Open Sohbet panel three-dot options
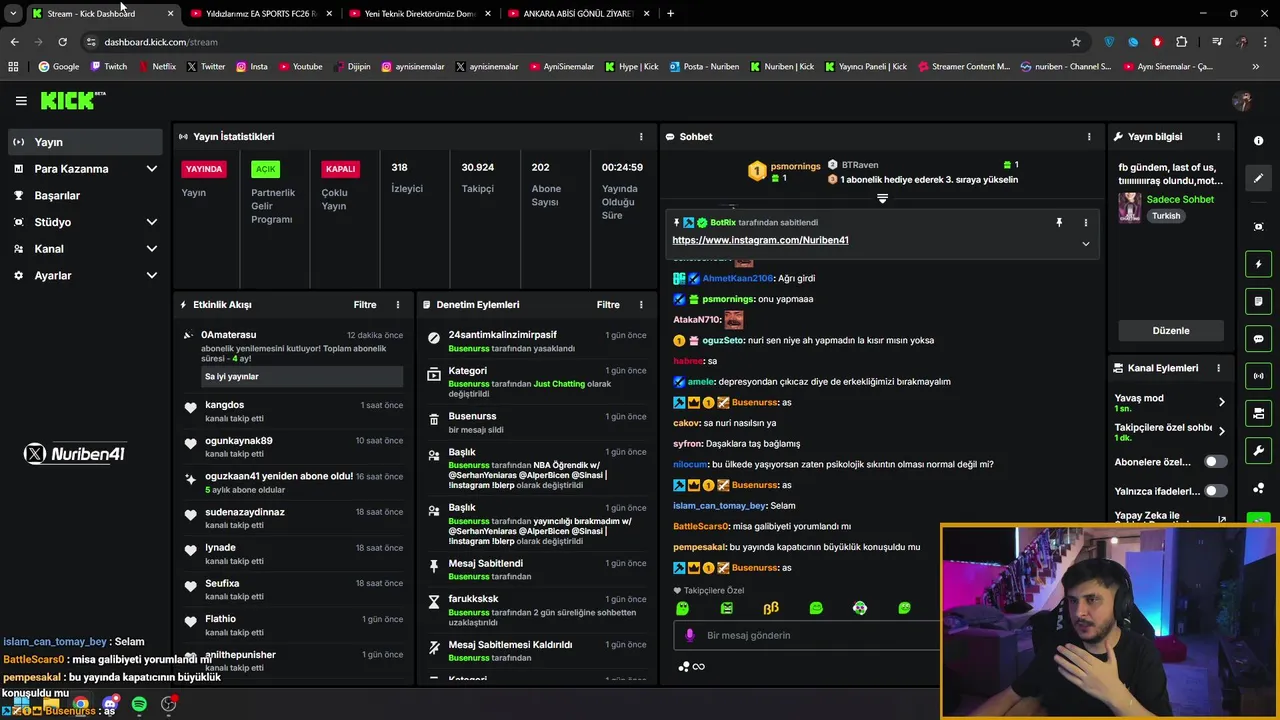Image resolution: width=1280 pixels, height=720 pixels. point(1089,137)
